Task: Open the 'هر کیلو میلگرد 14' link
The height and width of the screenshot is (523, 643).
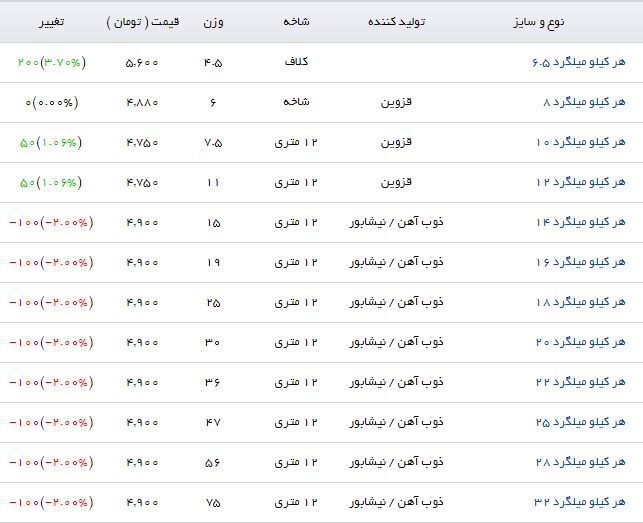Action: point(580,222)
